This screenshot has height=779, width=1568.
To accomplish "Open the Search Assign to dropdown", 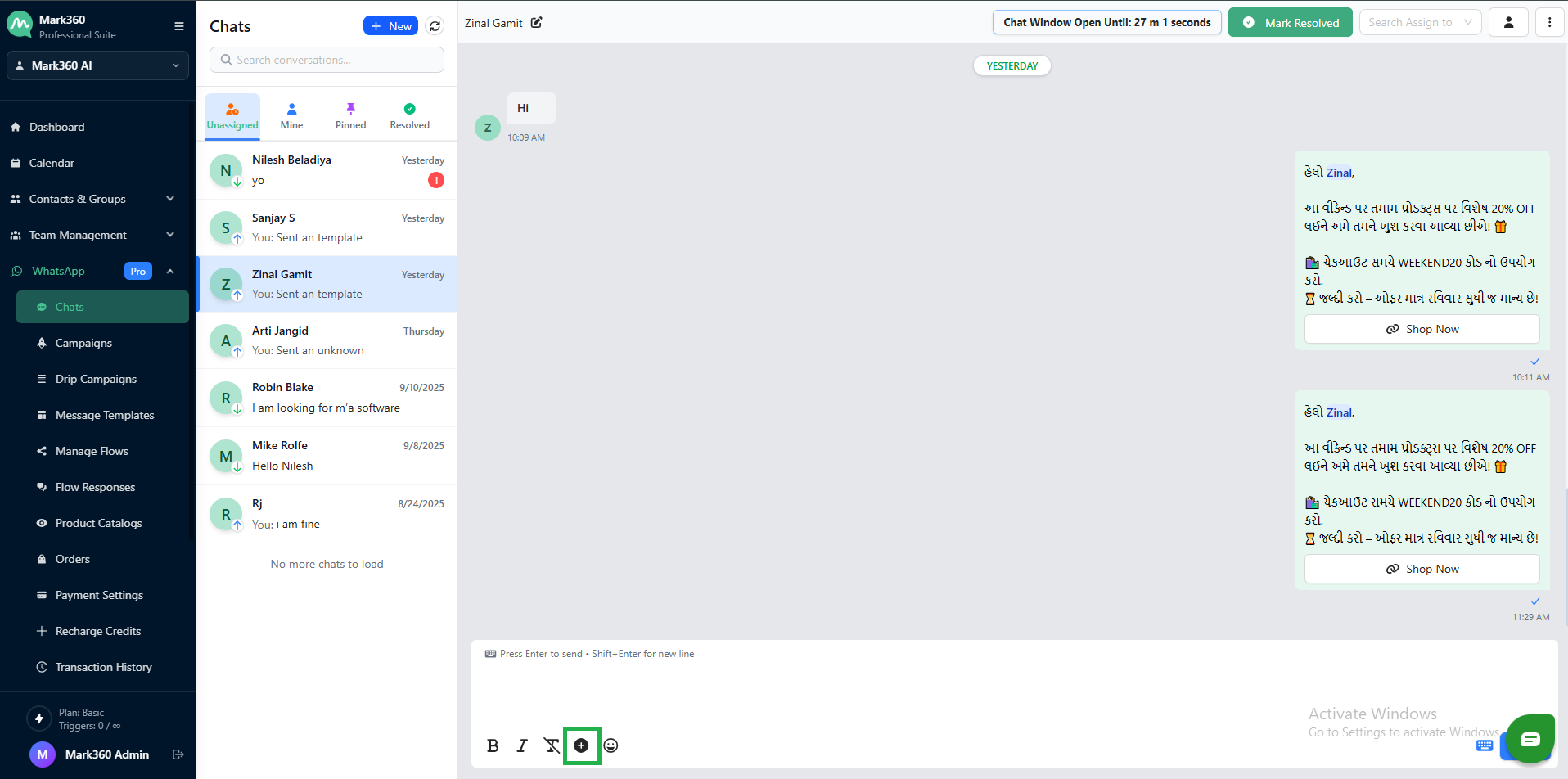I will (x=1419, y=23).
